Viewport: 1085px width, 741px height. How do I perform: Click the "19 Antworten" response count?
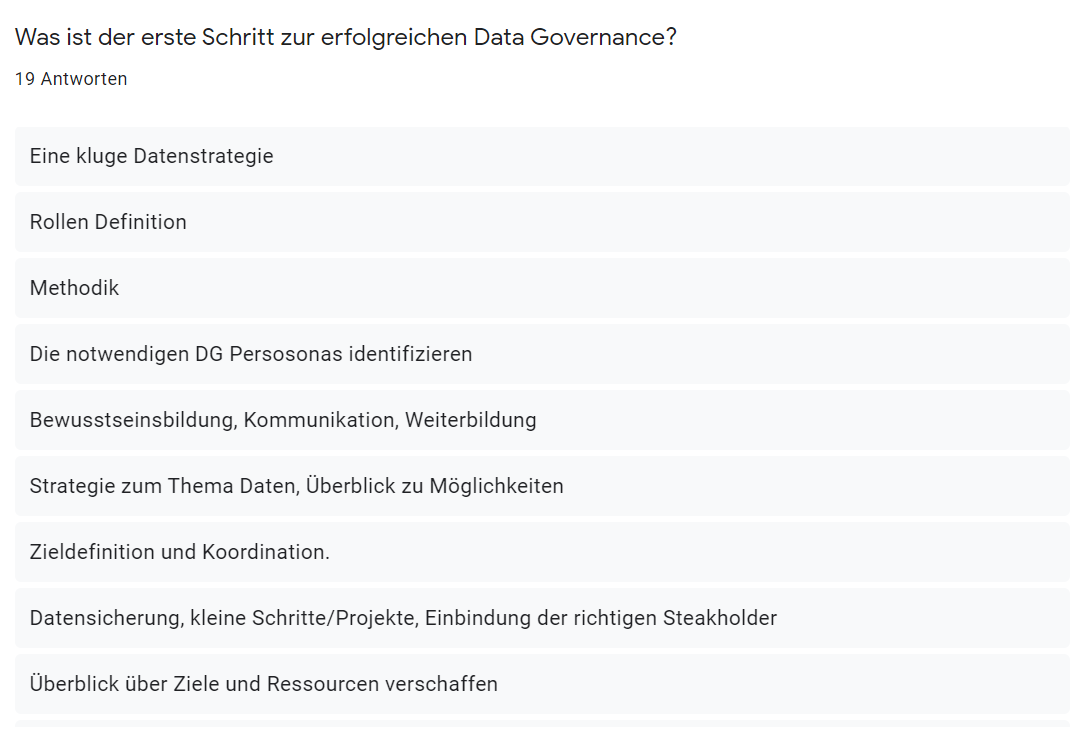[71, 79]
